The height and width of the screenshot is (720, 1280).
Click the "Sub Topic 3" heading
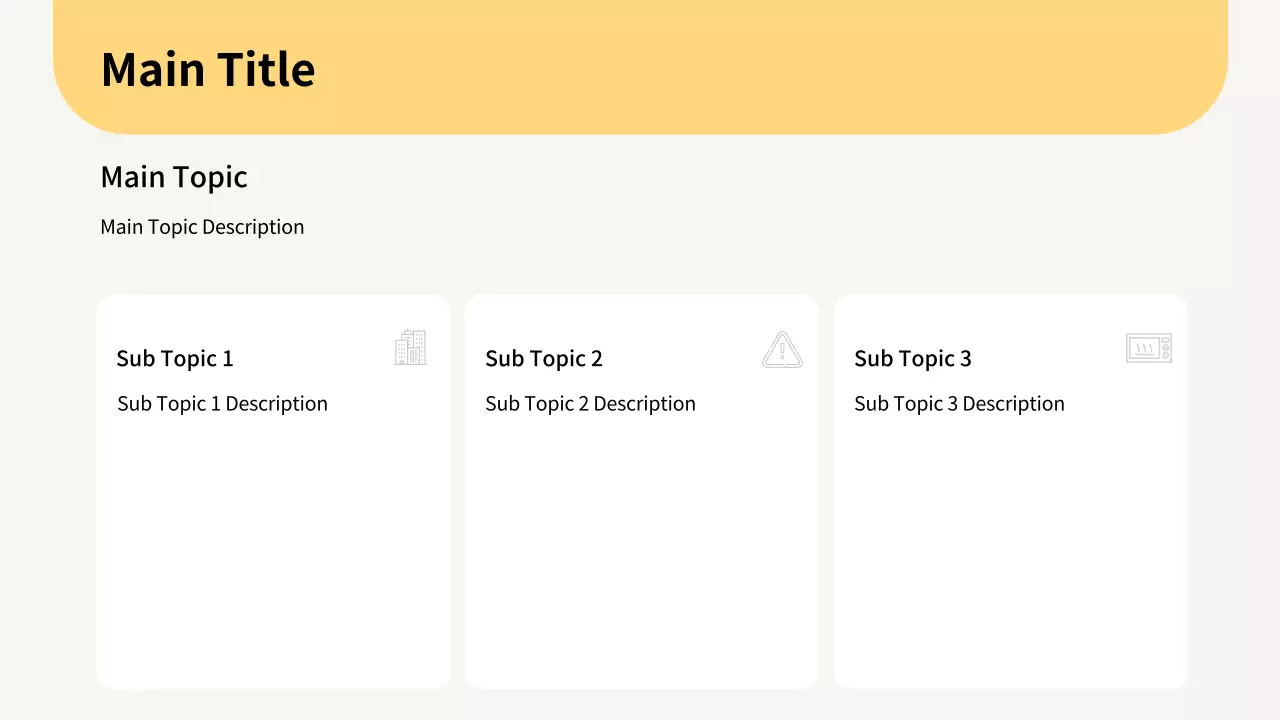(x=913, y=359)
